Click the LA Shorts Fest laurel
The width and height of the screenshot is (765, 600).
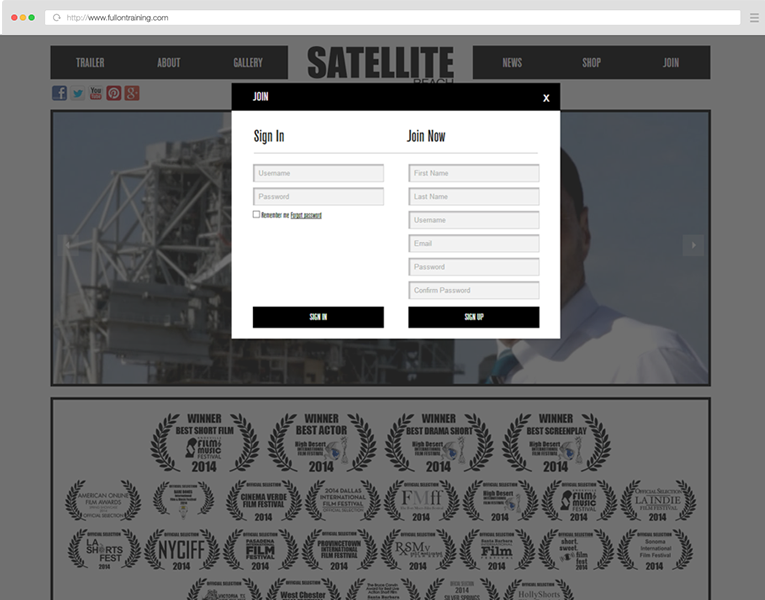[x=104, y=550]
